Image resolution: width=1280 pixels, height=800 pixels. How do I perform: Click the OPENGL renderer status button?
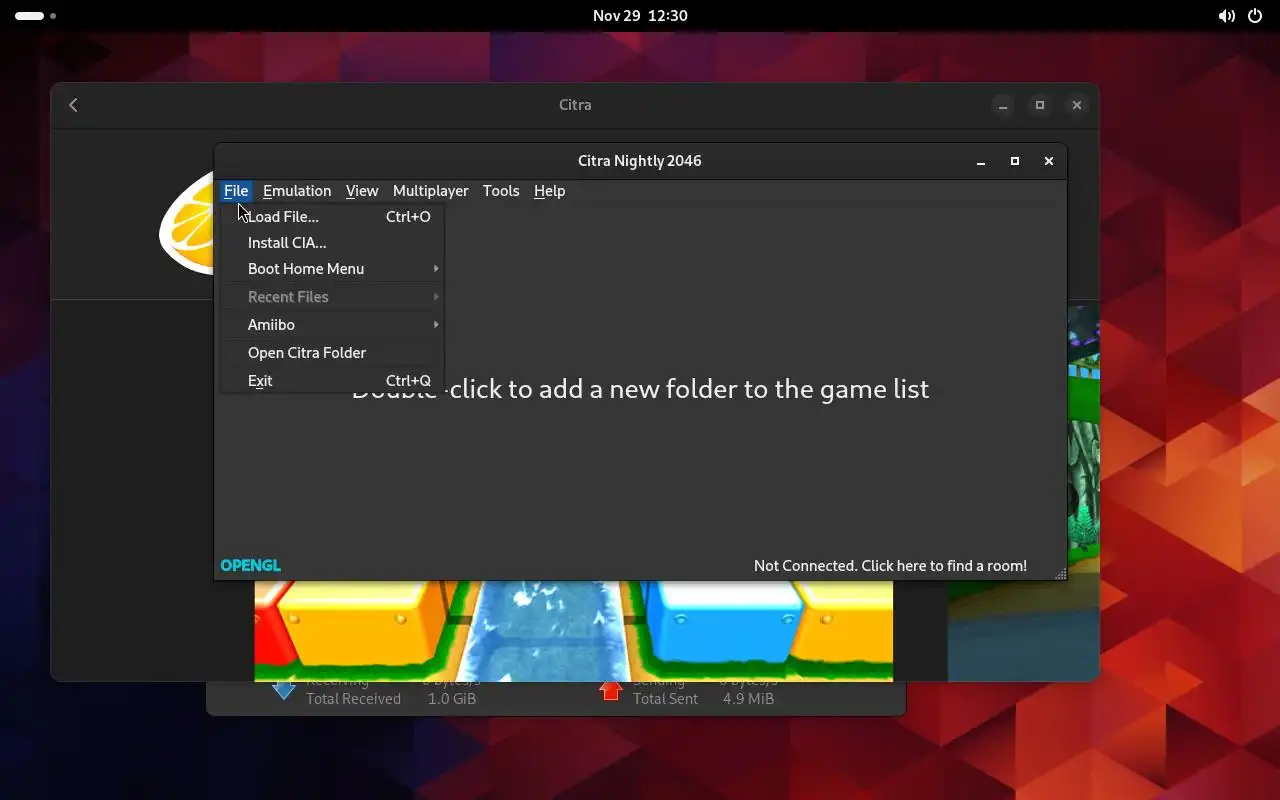tap(250, 566)
